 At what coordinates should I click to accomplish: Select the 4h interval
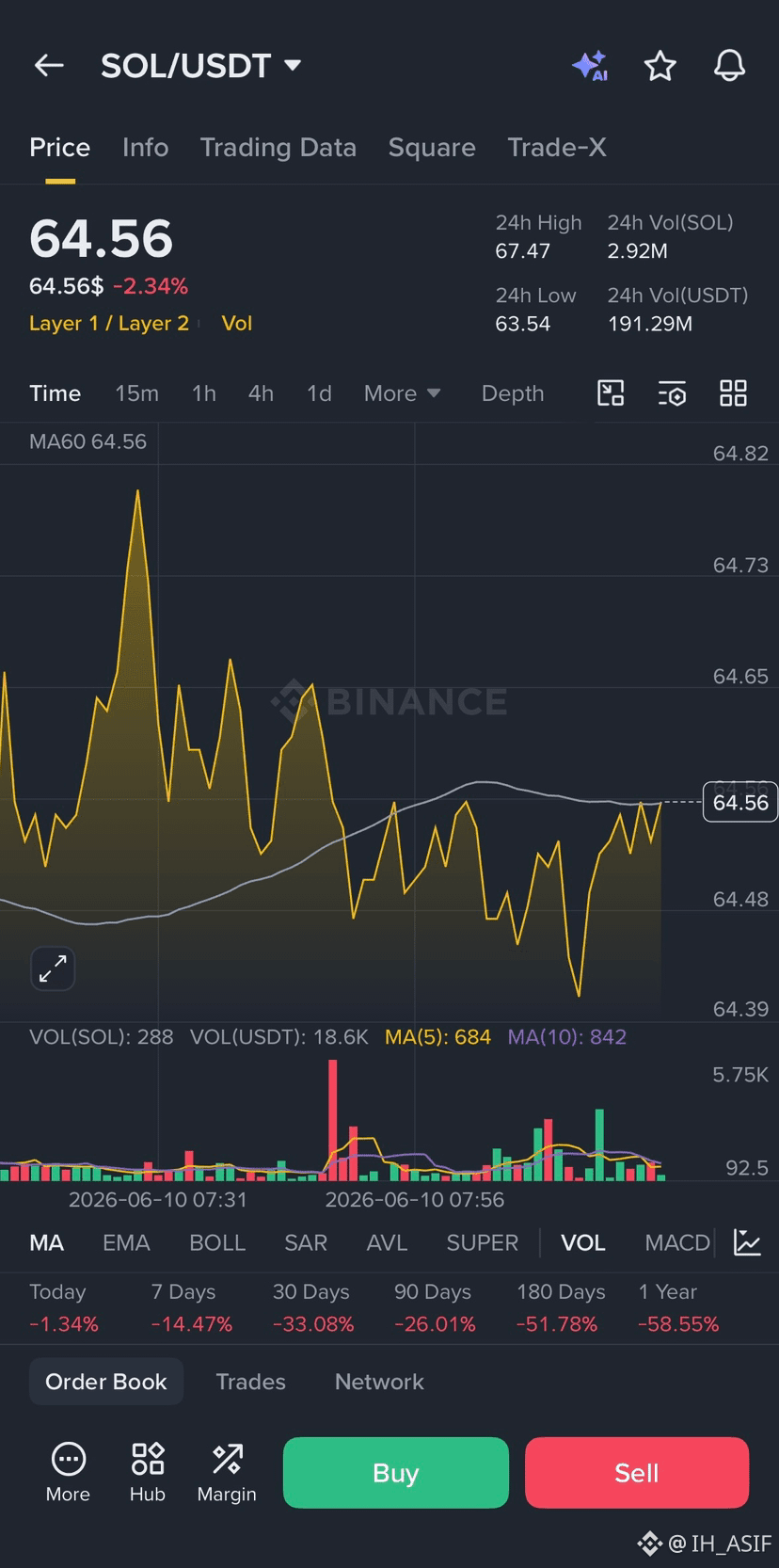[261, 393]
